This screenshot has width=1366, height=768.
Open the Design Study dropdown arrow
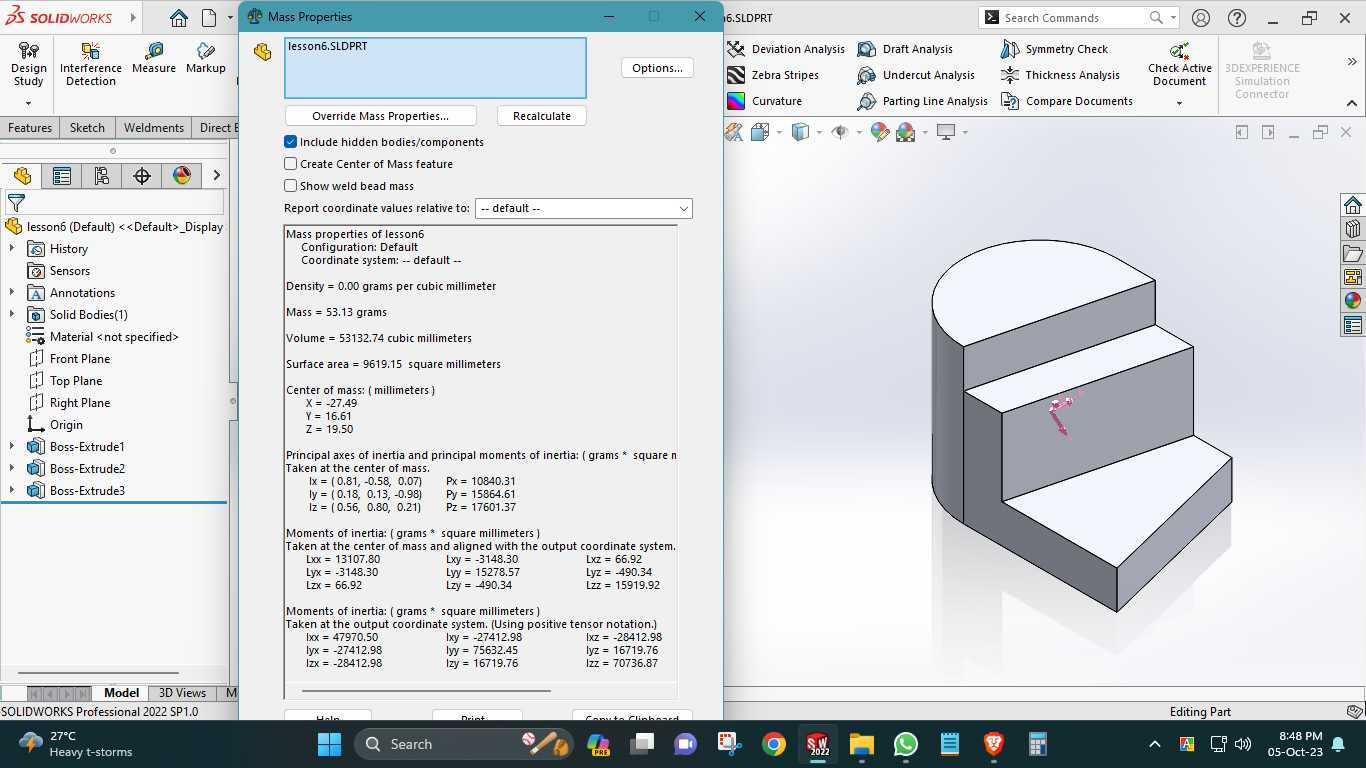point(28,102)
